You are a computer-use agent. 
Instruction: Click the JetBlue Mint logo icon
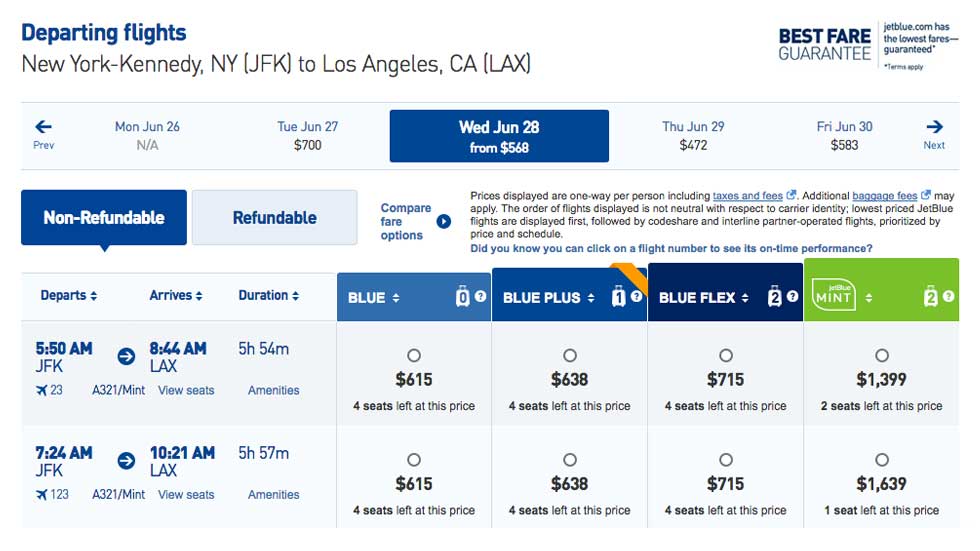coord(833,295)
